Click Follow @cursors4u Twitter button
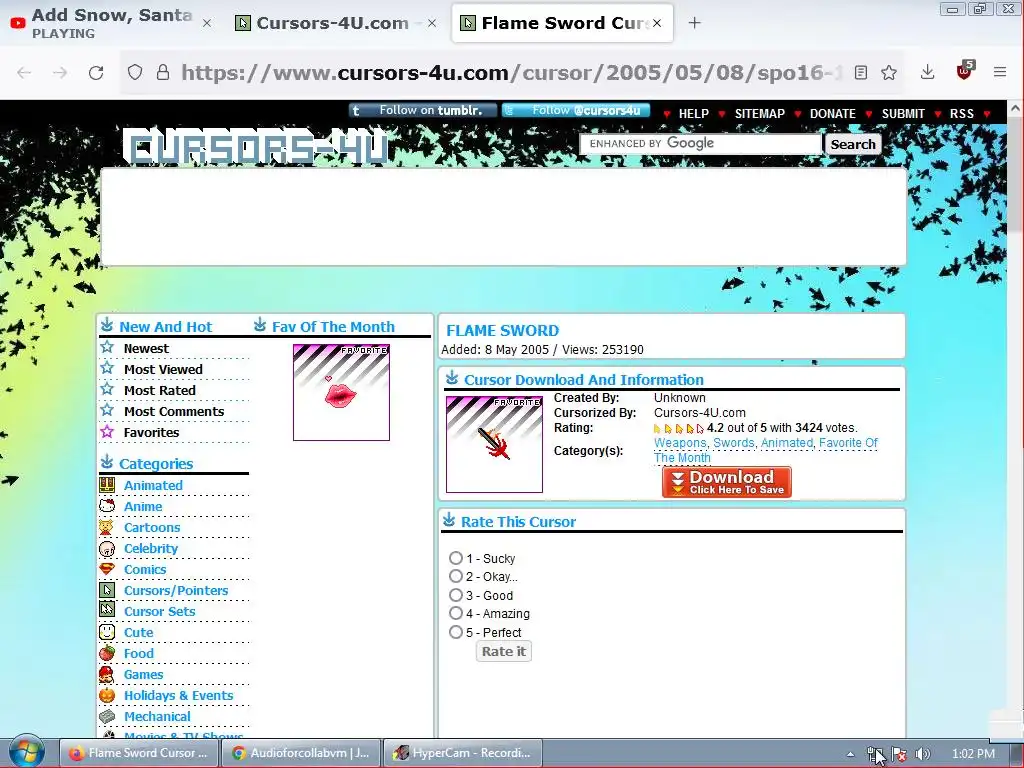The height and width of the screenshot is (768, 1024). pos(575,110)
